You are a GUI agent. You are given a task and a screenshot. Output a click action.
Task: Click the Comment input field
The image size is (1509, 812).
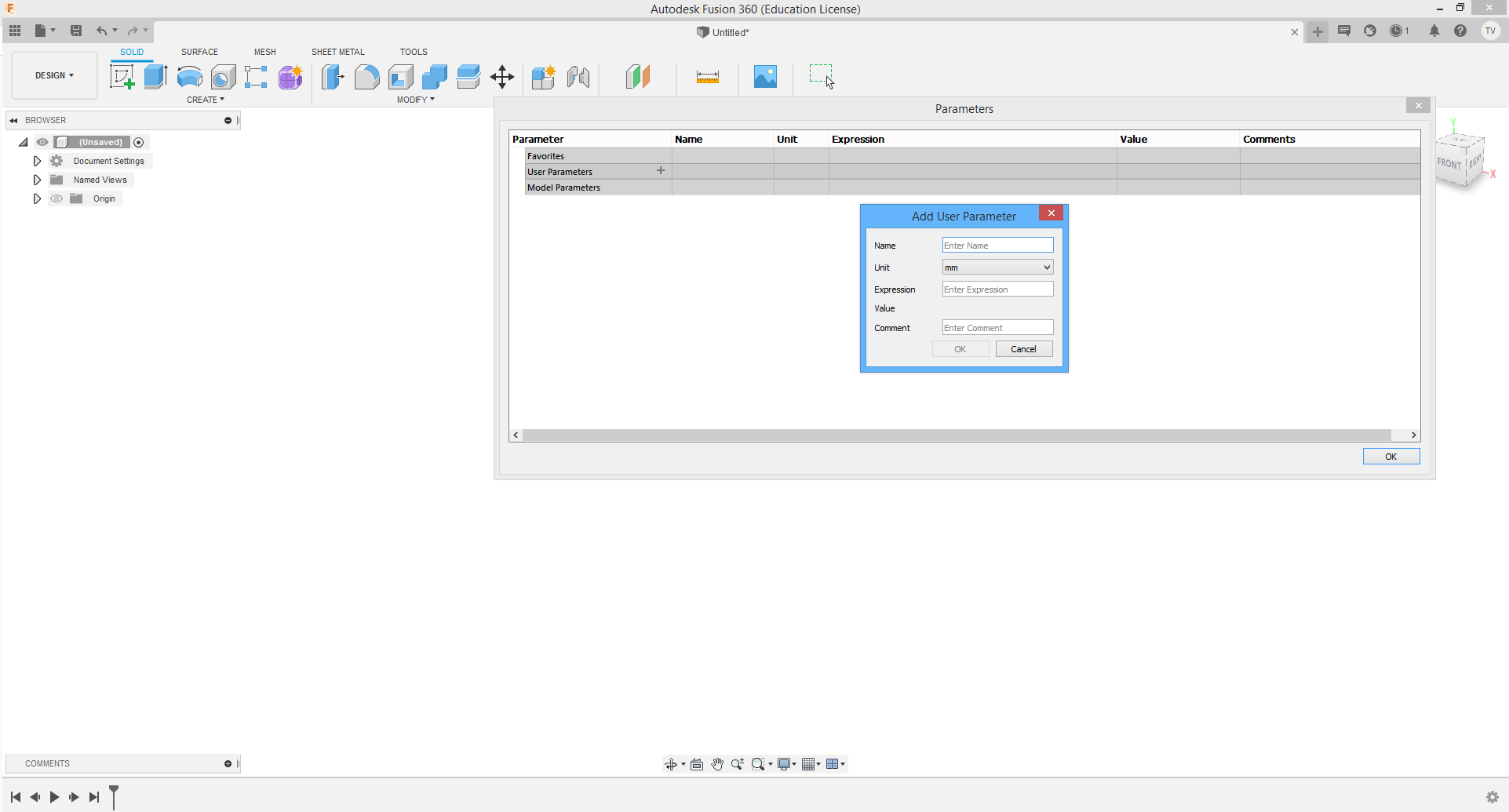tap(997, 328)
